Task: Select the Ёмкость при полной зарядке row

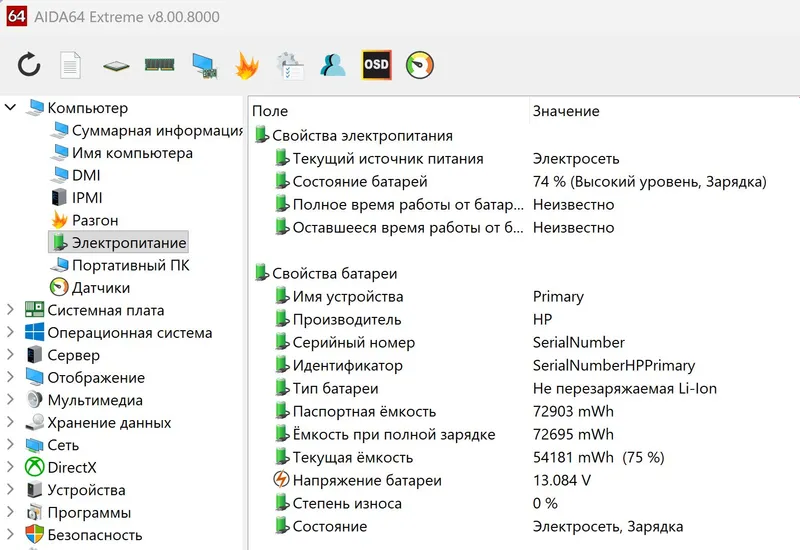Action: (x=524, y=434)
